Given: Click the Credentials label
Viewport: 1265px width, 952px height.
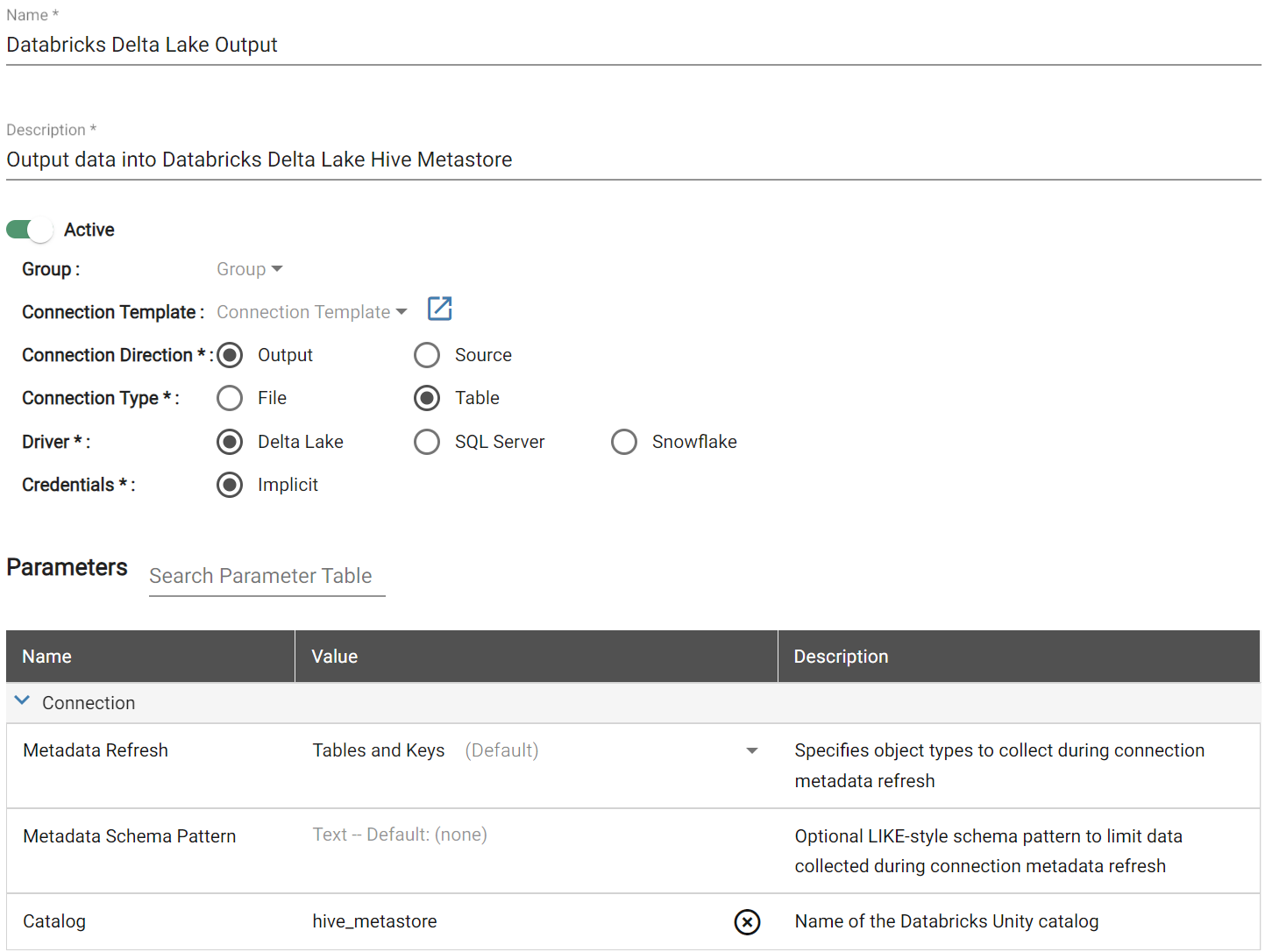Looking at the screenshot, I should click(78, 485).
